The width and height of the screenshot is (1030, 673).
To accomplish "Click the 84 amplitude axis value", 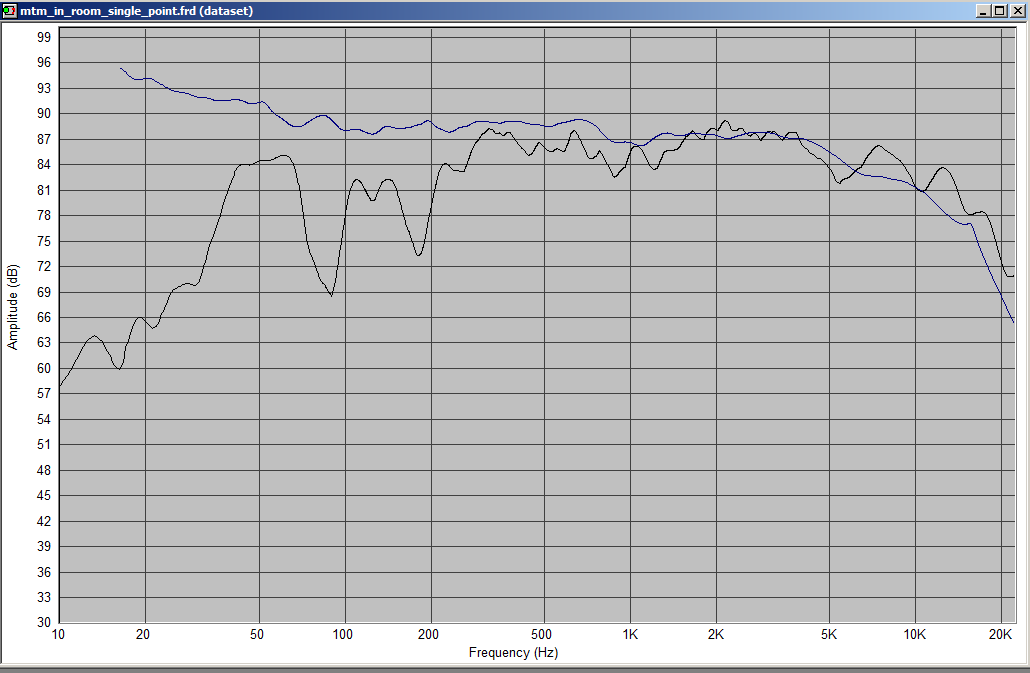I will [x=44, y=165].
